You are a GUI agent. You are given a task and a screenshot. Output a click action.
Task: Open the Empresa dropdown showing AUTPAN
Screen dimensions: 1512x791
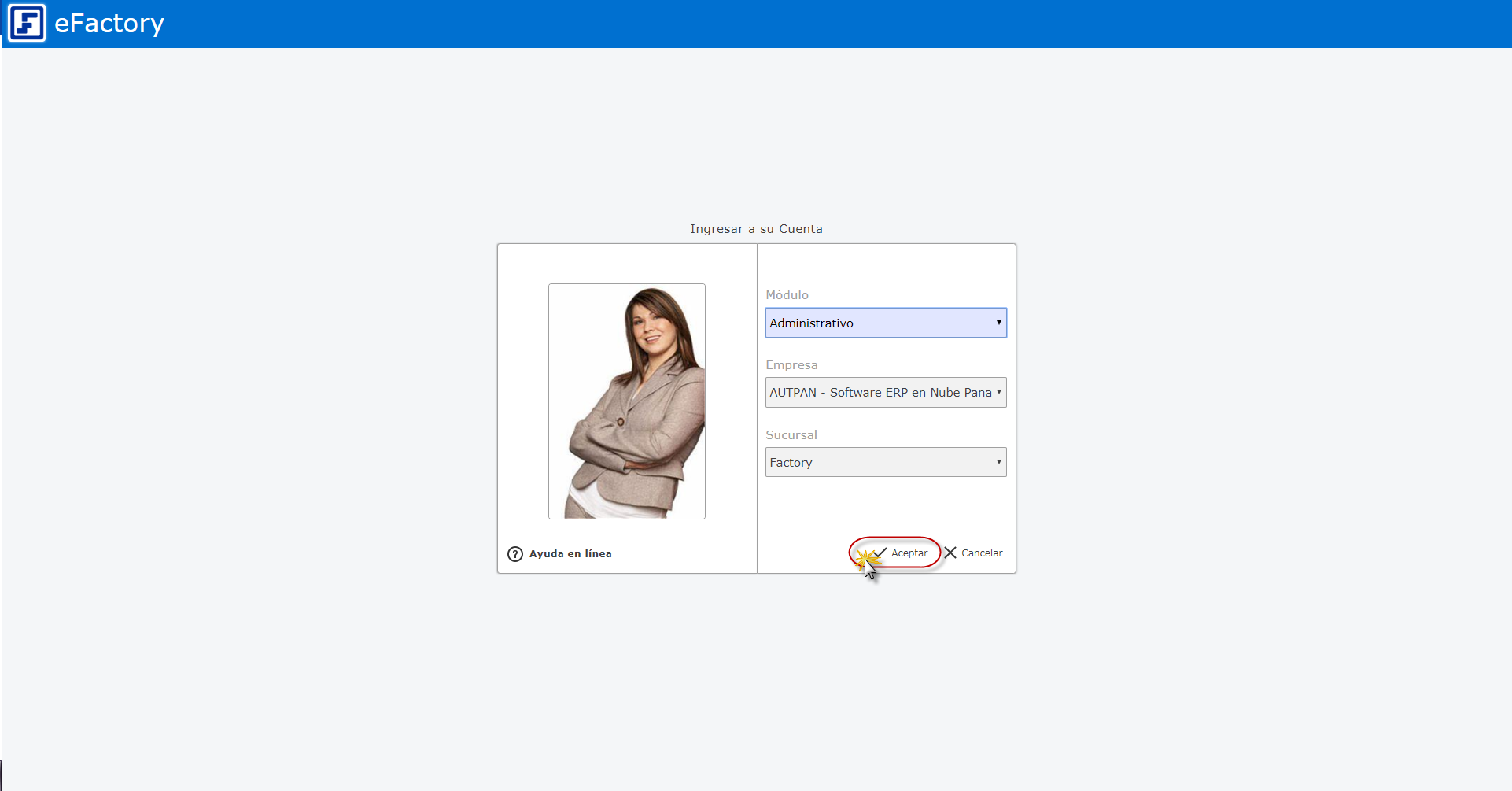pyautogui.click(x=886, y=392)
